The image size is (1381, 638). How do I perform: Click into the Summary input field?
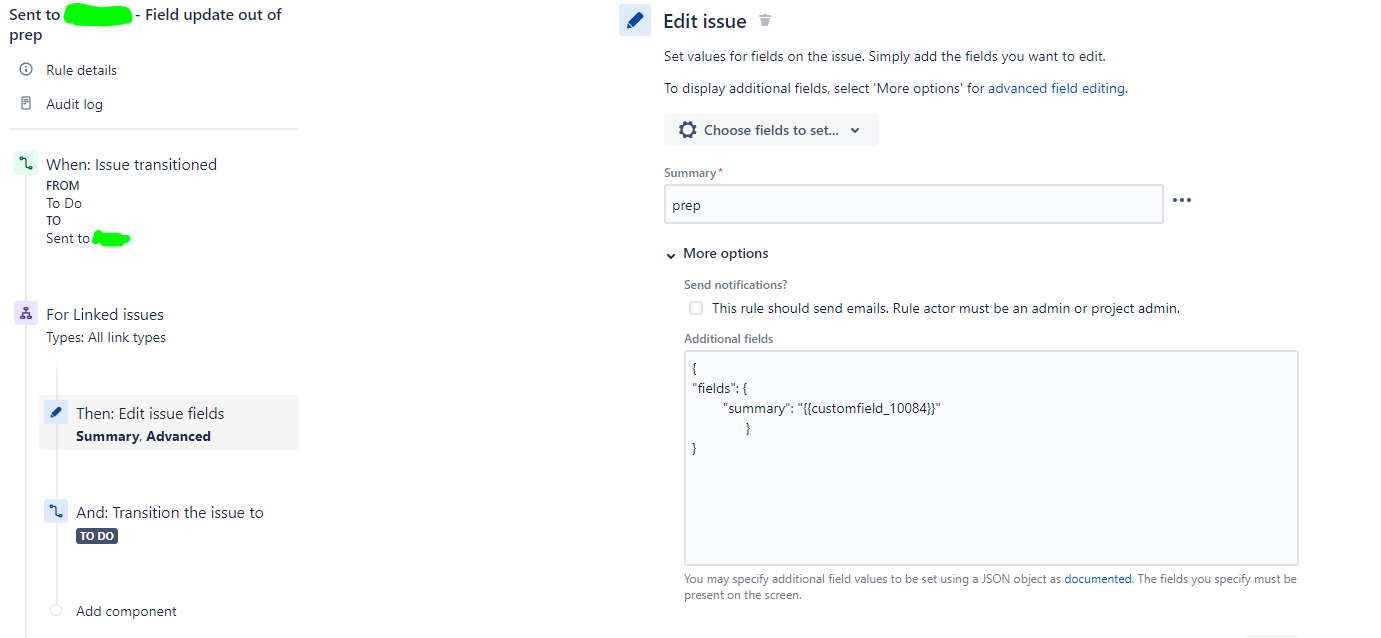[913, 204]
